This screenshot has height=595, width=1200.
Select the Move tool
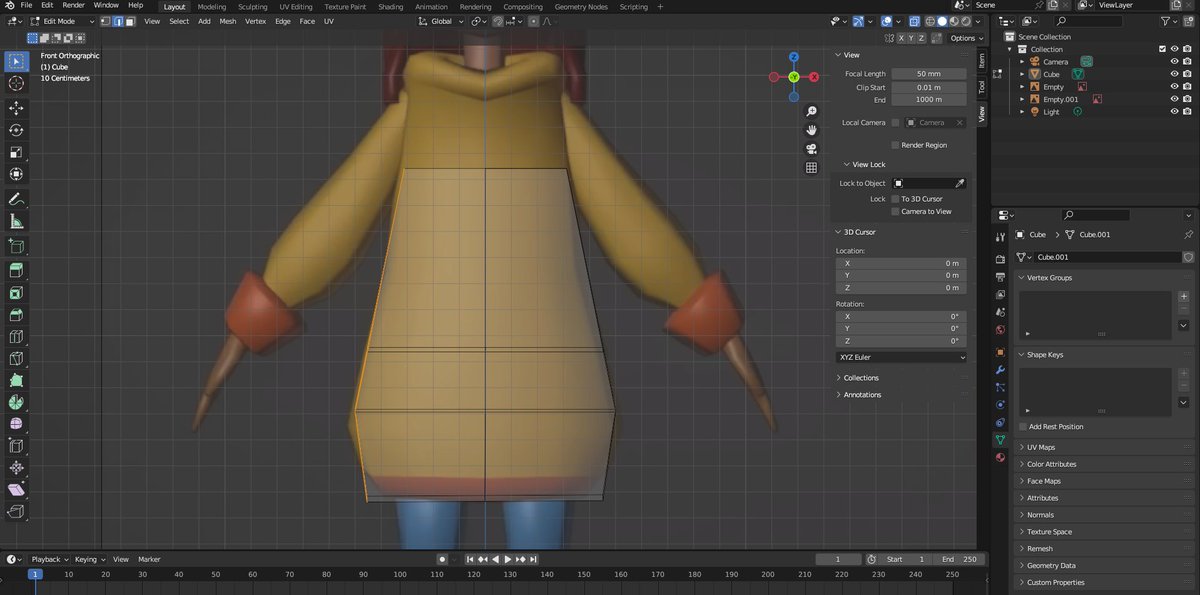pos(16,108)
